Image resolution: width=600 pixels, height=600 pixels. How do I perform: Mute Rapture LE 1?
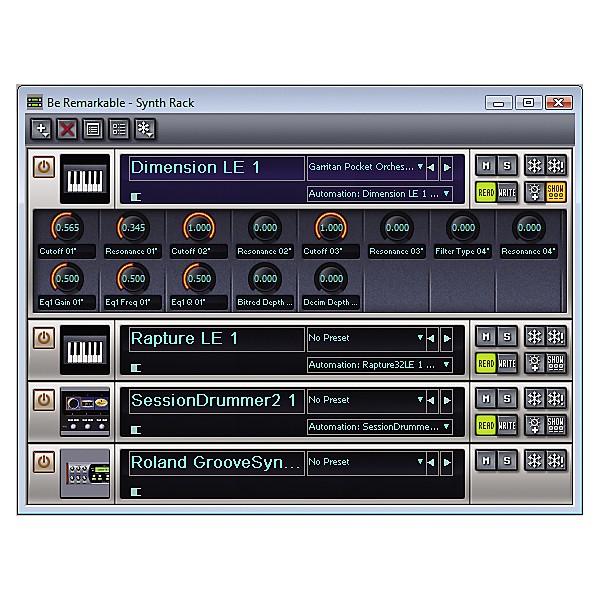tap(486, 337)
